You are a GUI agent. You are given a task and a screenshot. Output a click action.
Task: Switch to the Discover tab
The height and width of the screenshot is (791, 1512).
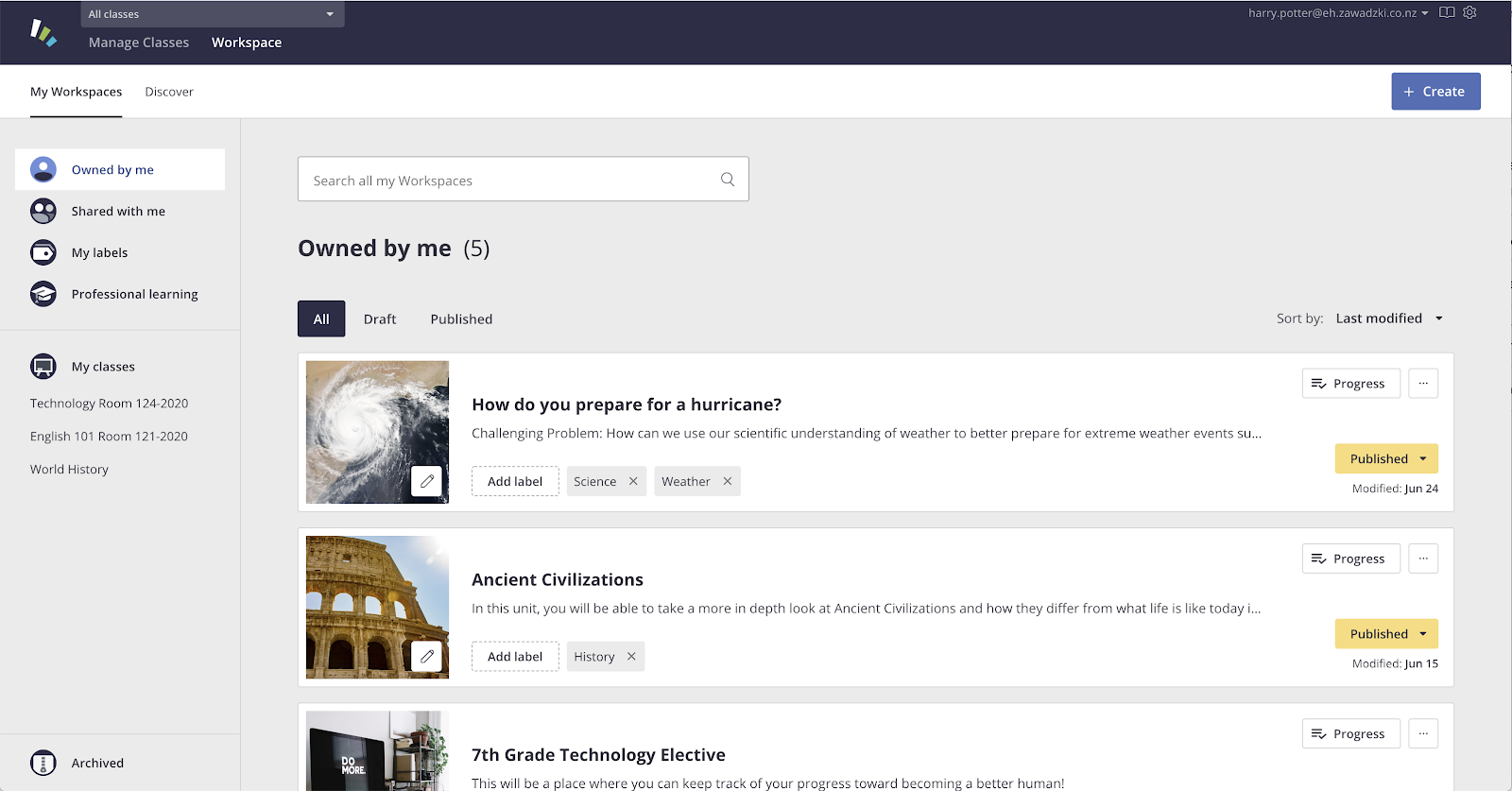pyautogui.click(x=169, y=92)
